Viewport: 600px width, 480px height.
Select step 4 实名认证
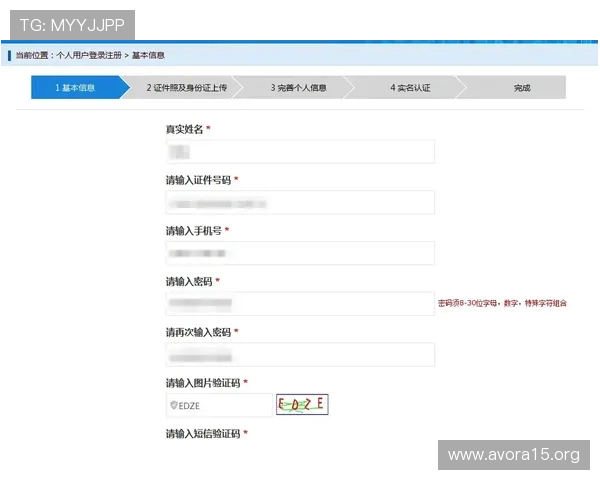[410, 88]
